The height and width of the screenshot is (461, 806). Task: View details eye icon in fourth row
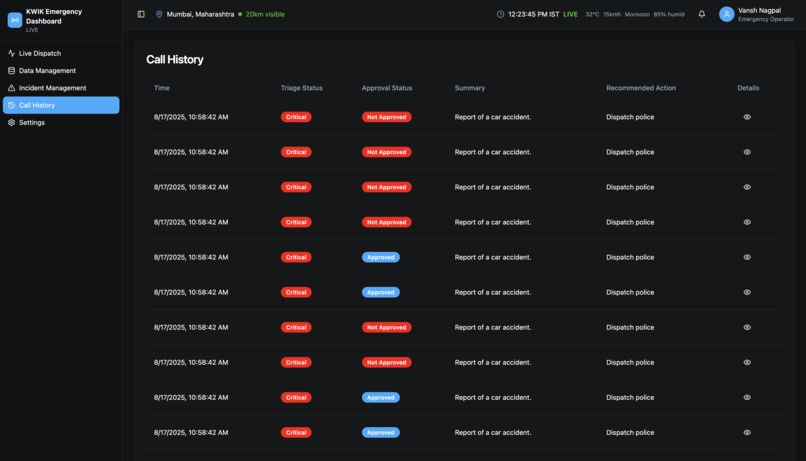[747, 222]
